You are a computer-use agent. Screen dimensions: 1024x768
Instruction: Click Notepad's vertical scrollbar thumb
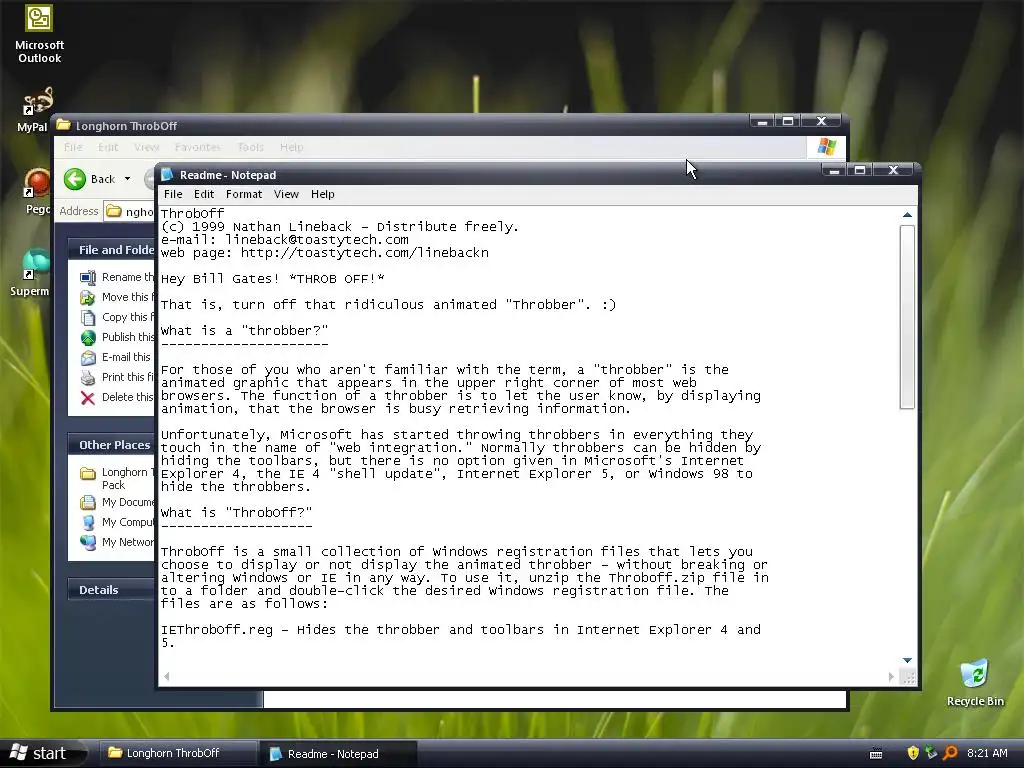(x=907, y=317)
